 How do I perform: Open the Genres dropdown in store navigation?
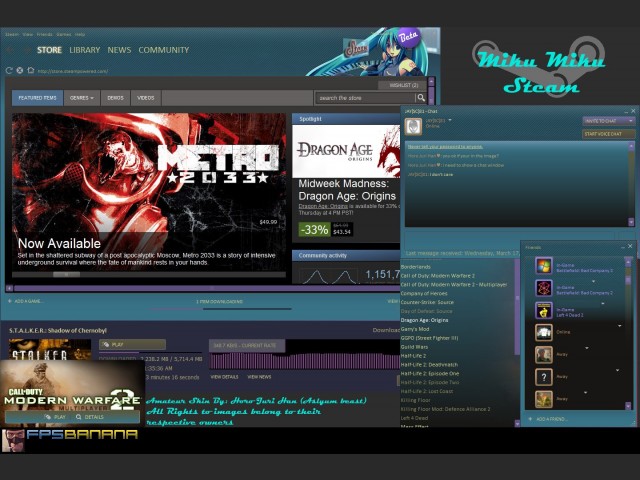[x=82, y=98]
